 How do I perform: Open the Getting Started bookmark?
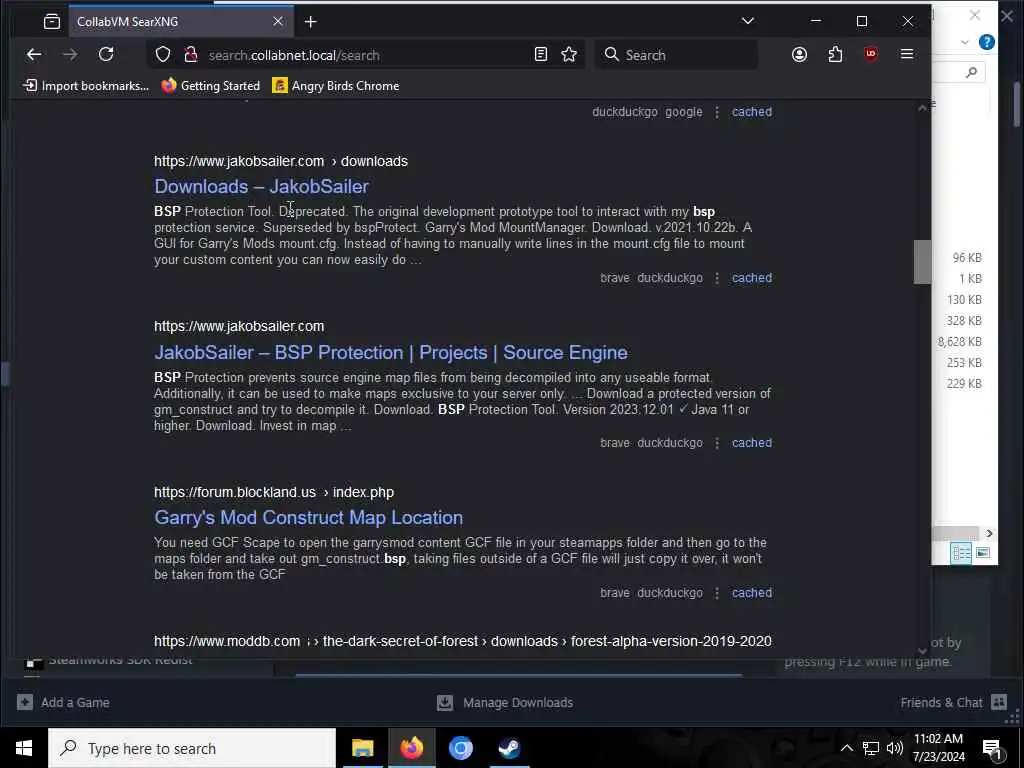pyautogui.click(x=211, y=86)
